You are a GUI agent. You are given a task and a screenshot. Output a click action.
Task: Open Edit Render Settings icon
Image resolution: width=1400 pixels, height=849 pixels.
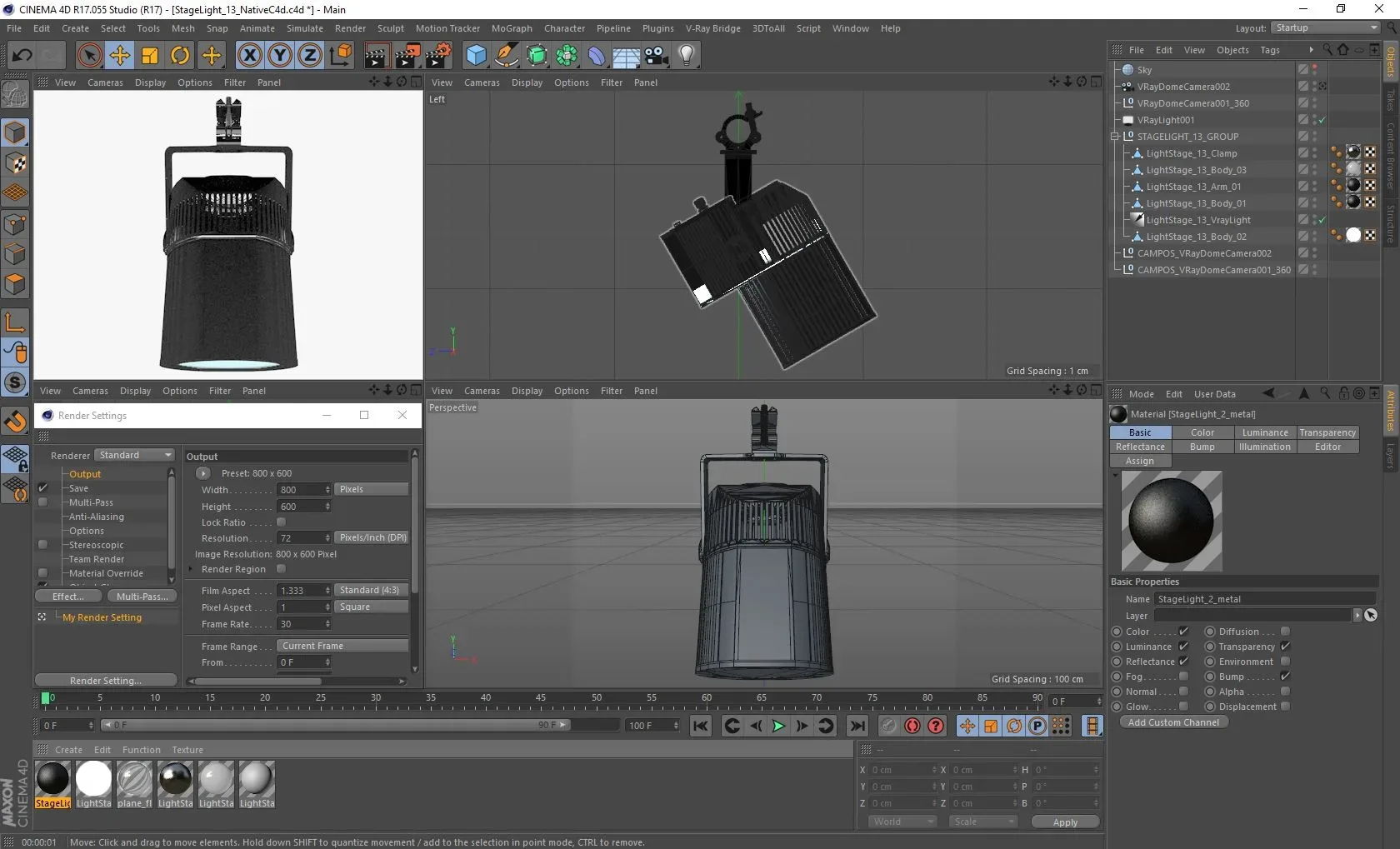pyautogui.click(x=438, y=56)
